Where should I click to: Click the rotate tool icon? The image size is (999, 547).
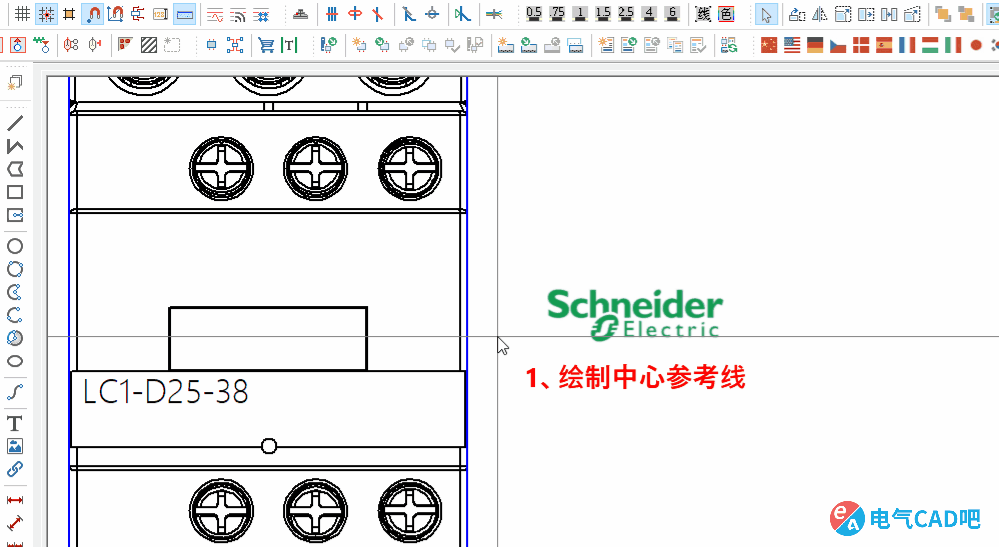[797, 14]
